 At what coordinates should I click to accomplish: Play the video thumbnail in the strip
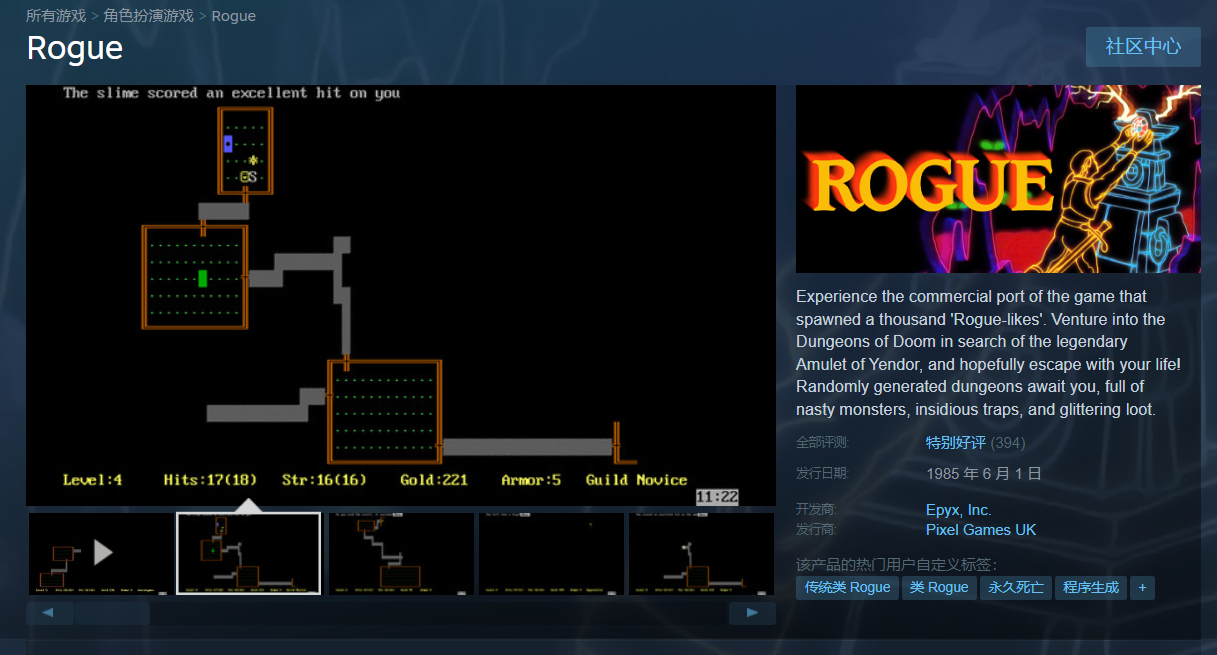(100, 553)
